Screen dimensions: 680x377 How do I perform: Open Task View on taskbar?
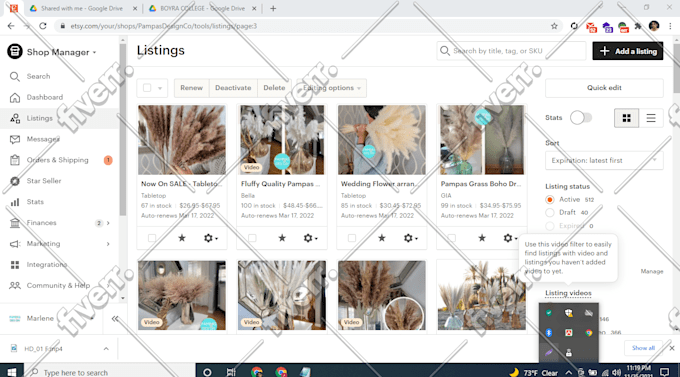coord(231,372)
